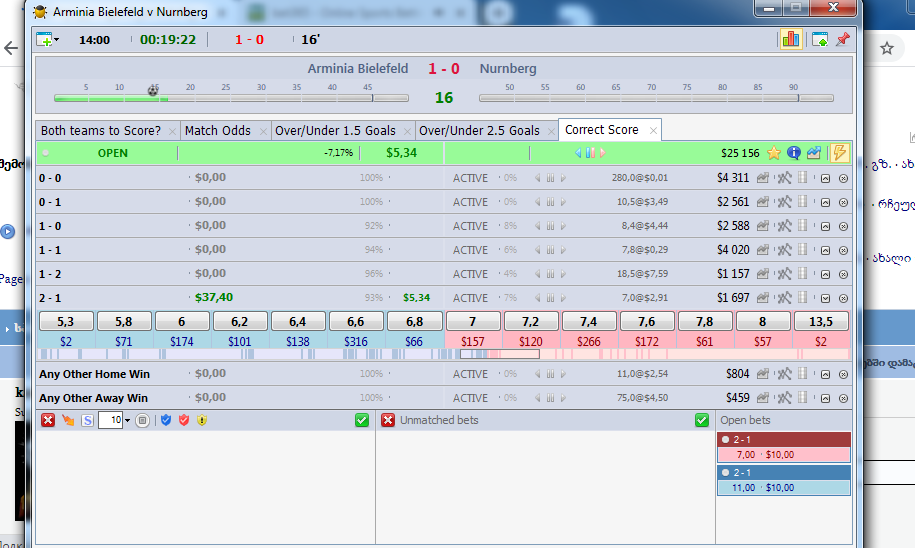Screen dimensions: 915x548
Task: Collapse the expanded 2 - 1 selection row
Action: pos(825,298)
